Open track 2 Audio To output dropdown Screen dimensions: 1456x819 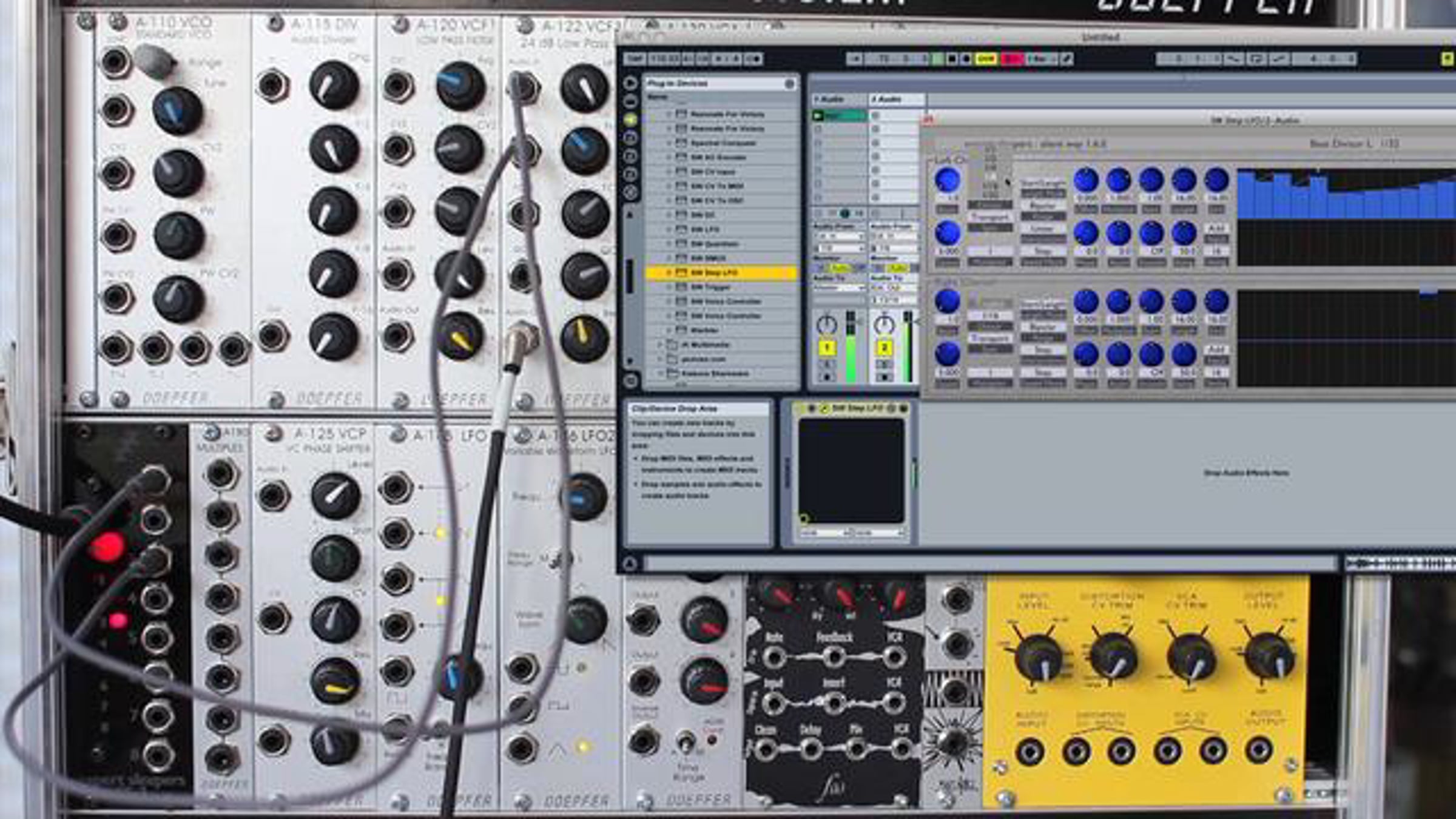[x=895, y=288]
